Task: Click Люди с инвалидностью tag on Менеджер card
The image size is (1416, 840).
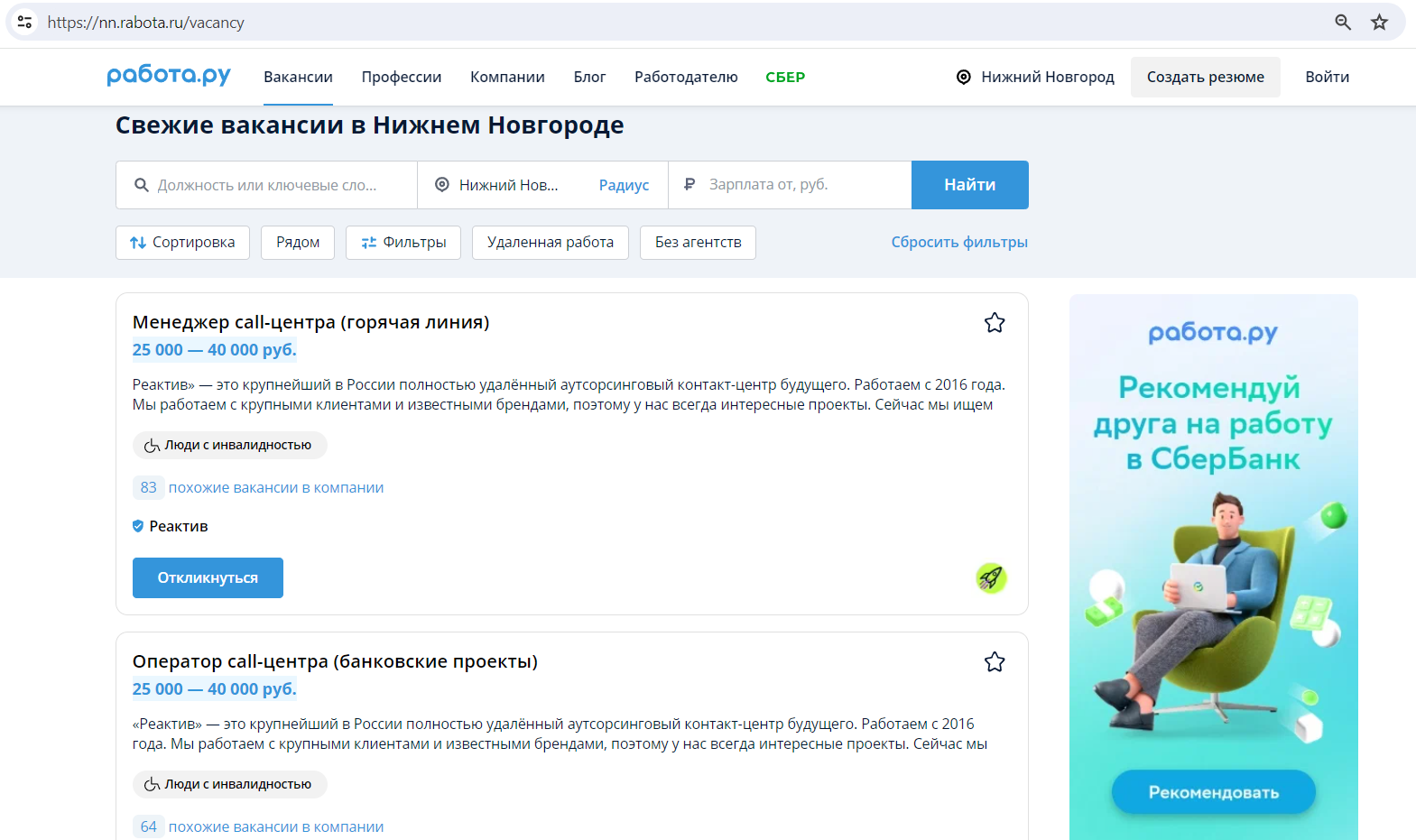Action: click(230, 445)
